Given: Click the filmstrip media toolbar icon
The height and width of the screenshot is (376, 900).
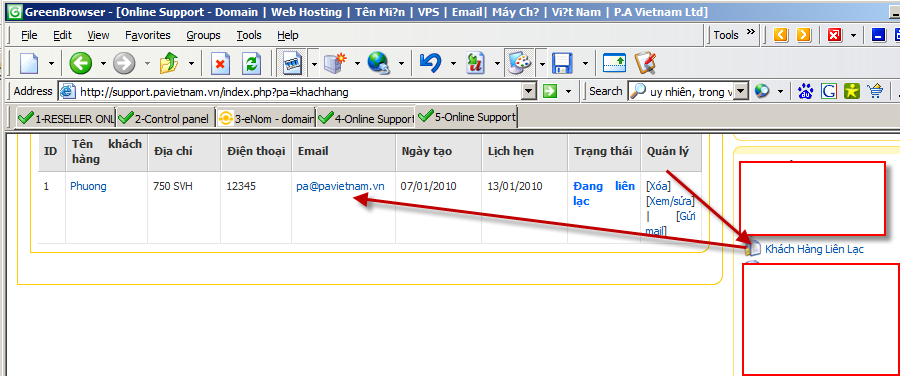Looking at the screenshot, I should point(293,63).
